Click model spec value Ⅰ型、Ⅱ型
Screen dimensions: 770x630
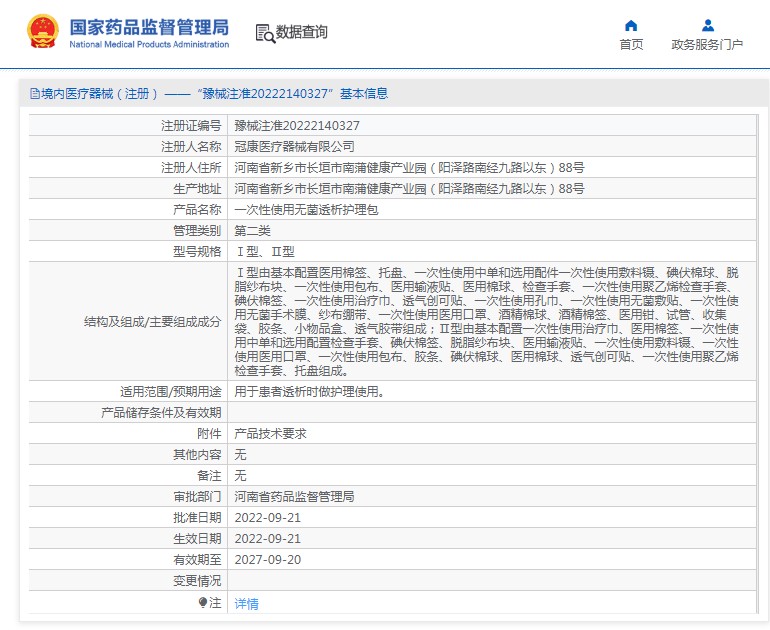(265, 252)
